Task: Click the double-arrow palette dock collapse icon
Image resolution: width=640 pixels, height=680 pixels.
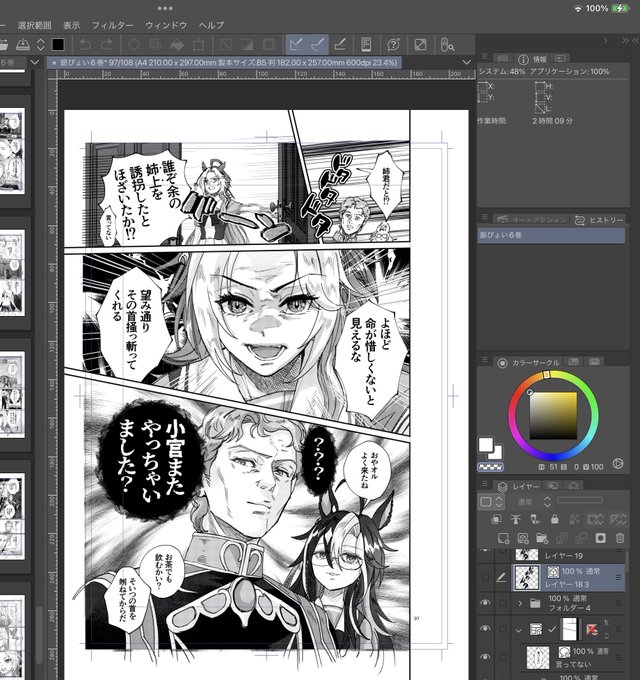Action: [625, 40]
